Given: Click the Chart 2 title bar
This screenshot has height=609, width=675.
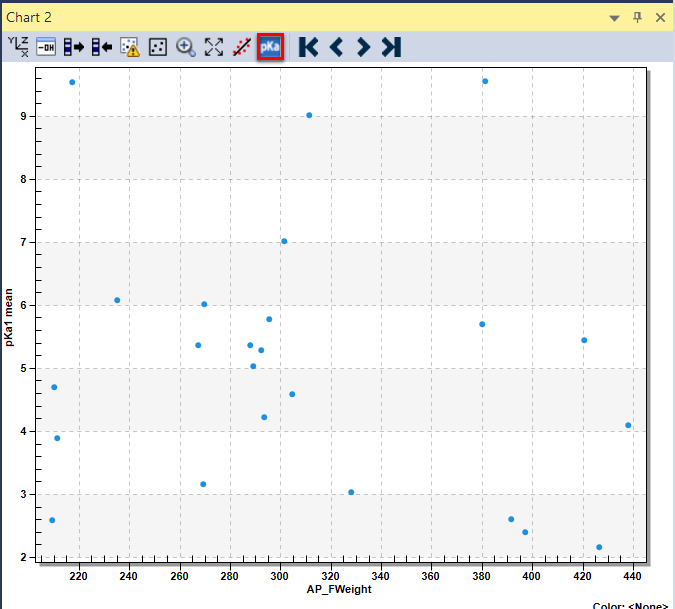Looking at the screenshot, I should [x=338, y=17].
